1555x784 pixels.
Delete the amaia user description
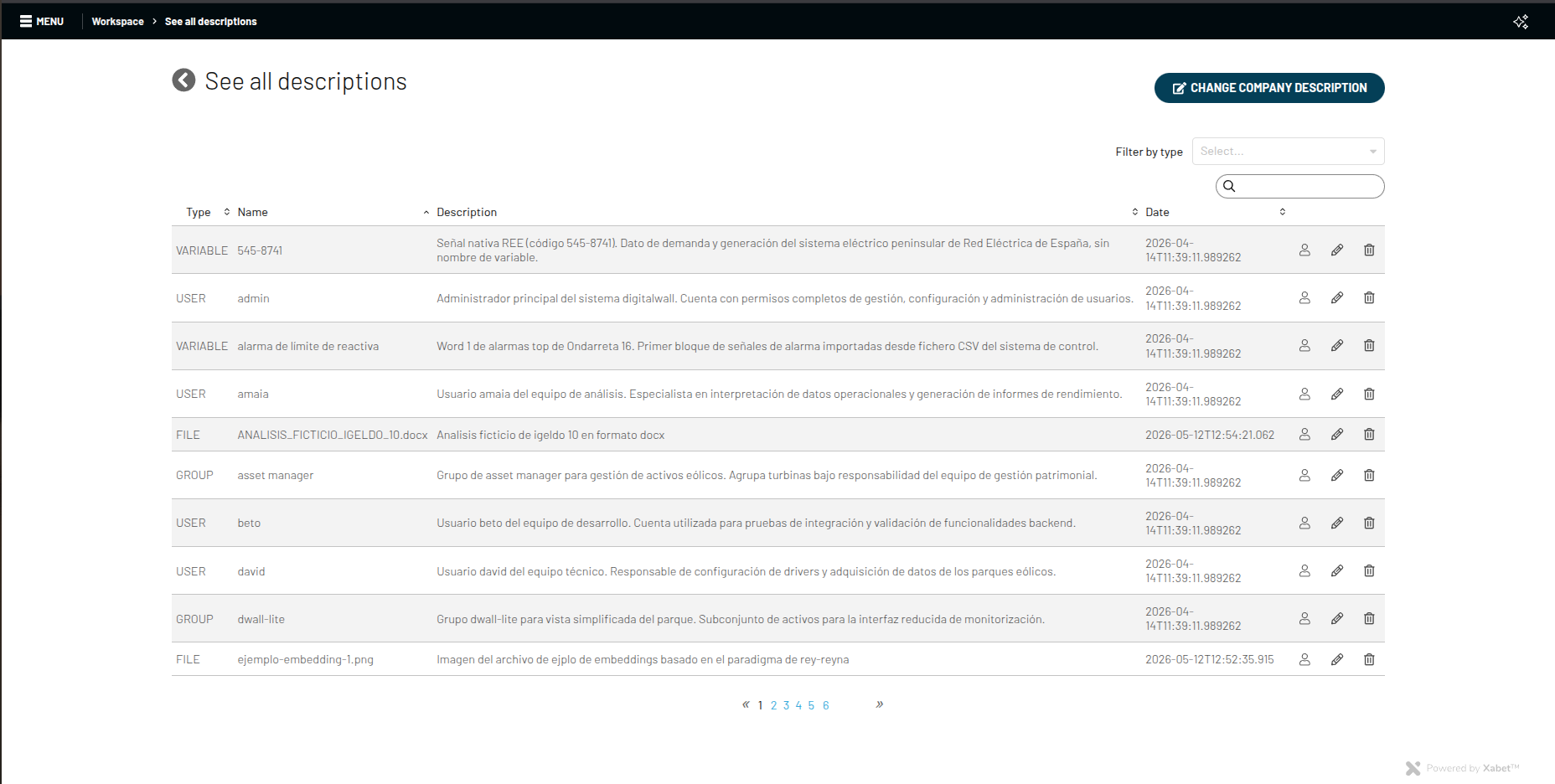[x=1369, y=394]
